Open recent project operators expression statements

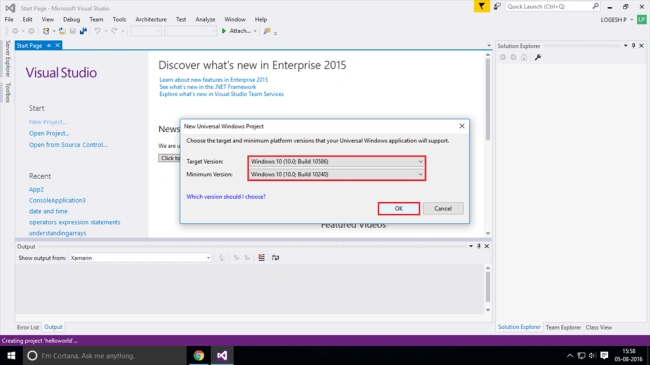[x=75, y=222]
